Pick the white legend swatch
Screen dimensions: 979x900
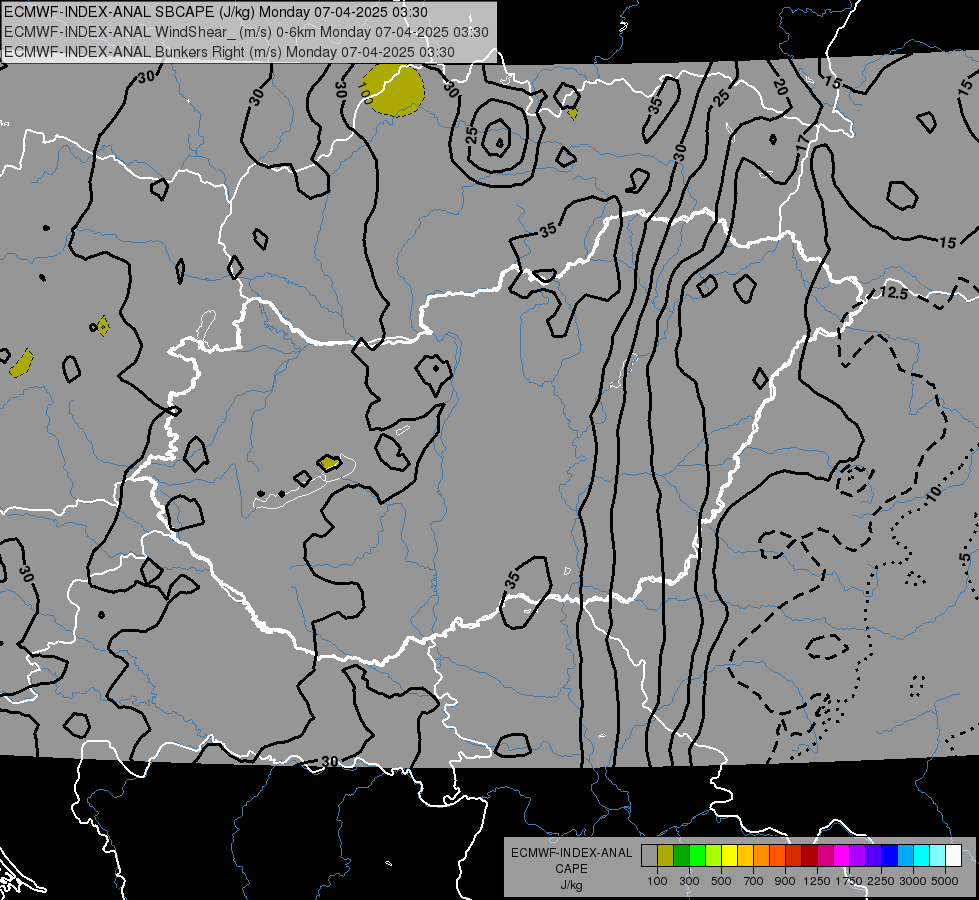tap(953, 856)
